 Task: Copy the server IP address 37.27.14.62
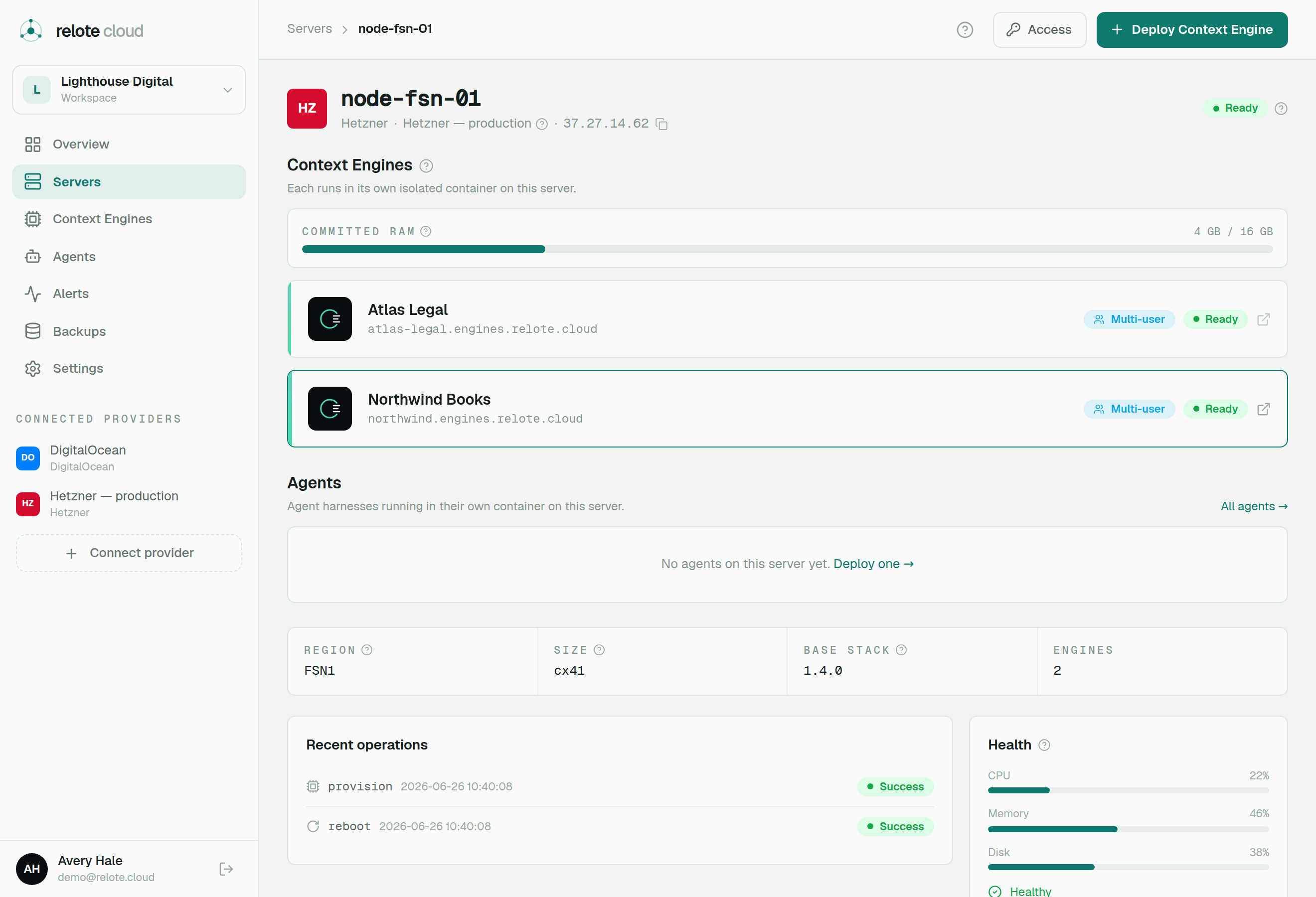[661, 124]
